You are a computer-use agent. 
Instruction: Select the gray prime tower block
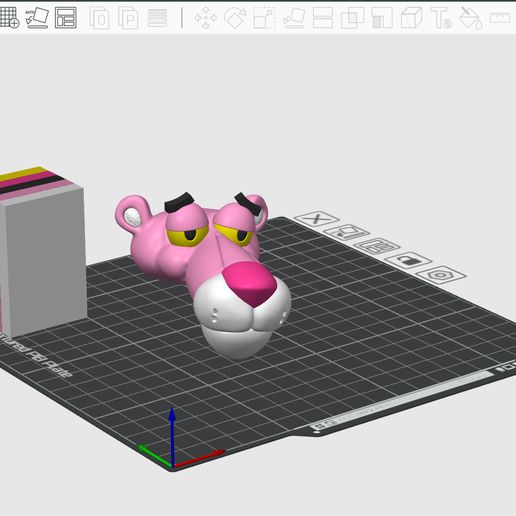click(x=43, y=253)
